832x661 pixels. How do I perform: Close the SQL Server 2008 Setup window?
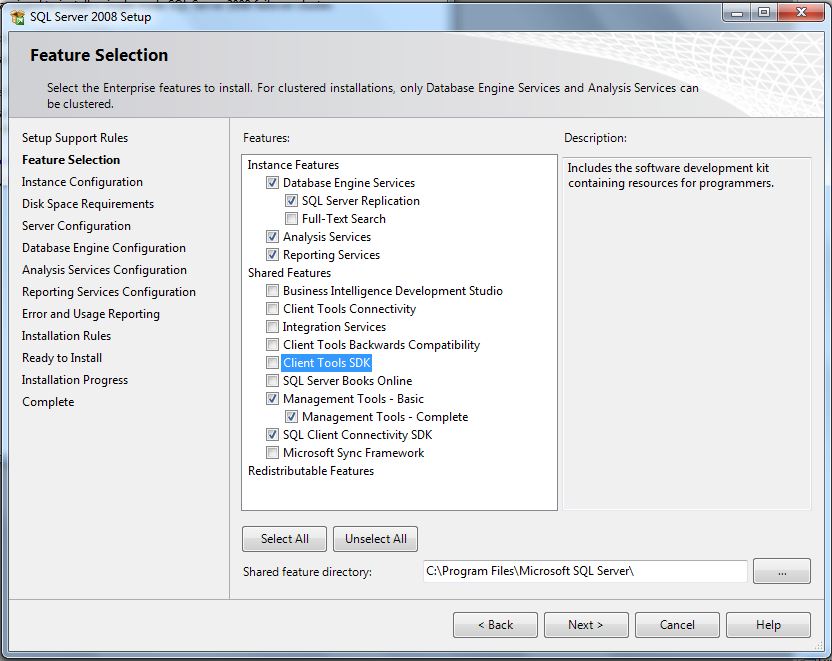[801, 12]
